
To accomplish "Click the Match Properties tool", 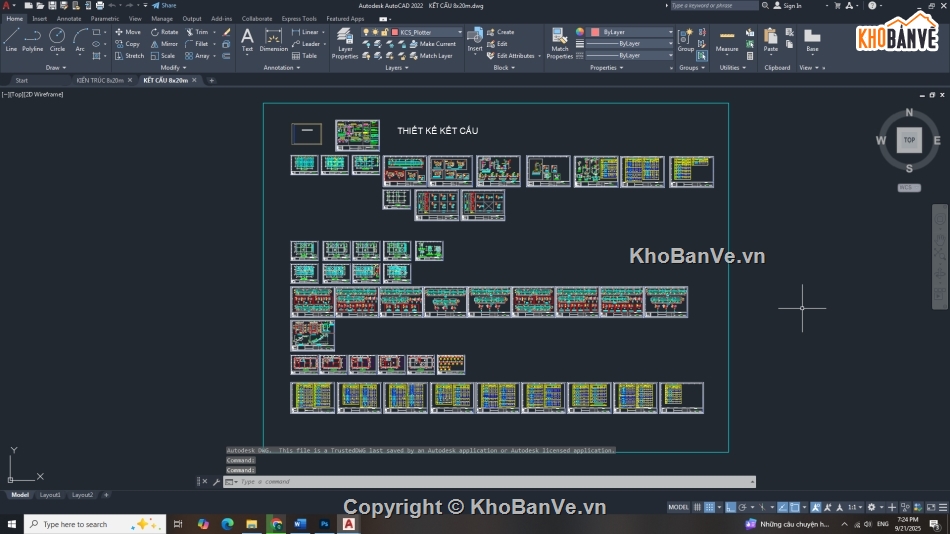I will coord(559,42).
